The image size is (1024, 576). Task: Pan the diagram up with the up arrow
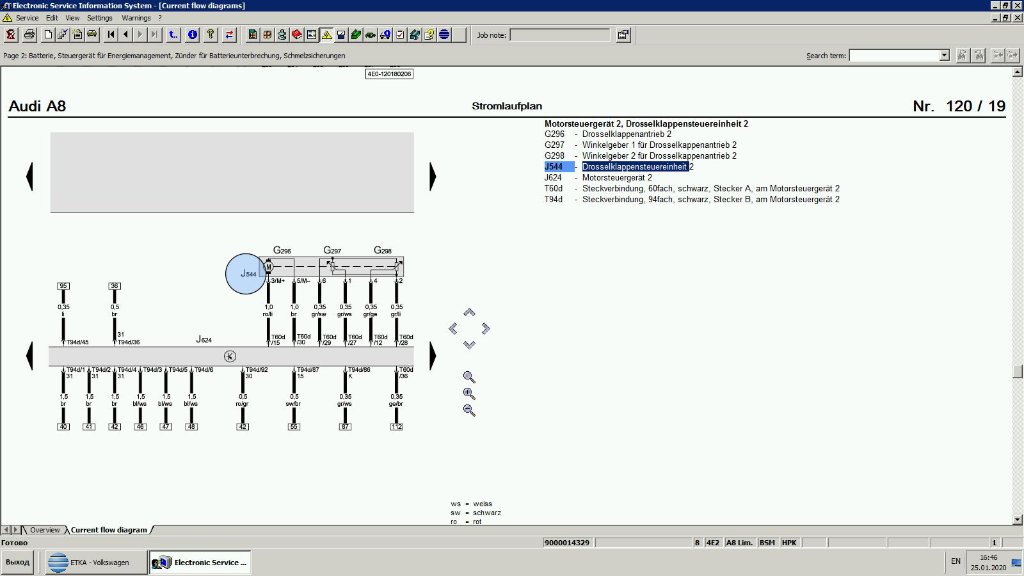tap(469, 313)
